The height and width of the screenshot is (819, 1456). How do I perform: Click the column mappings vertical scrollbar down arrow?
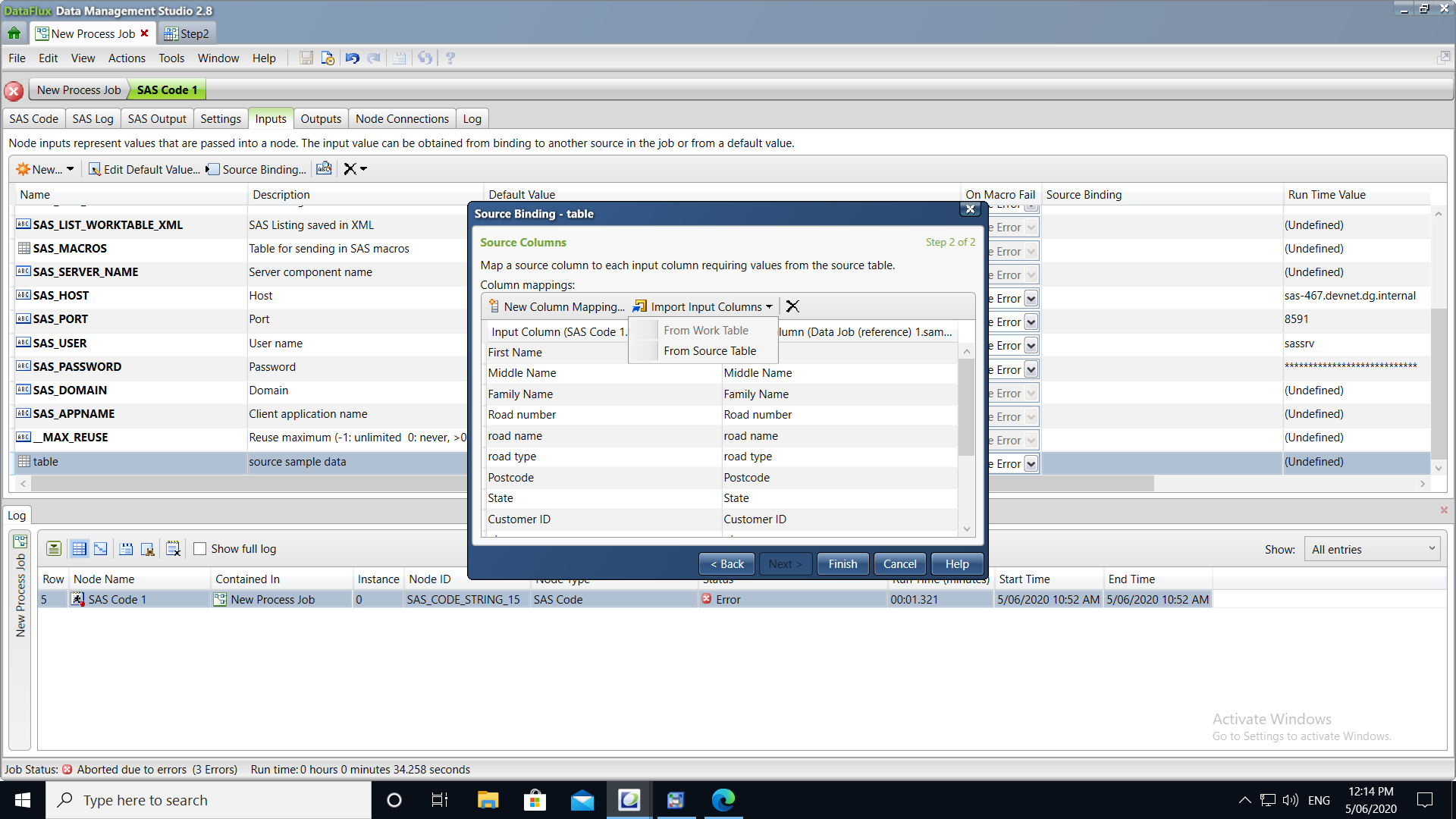[966, 529]
